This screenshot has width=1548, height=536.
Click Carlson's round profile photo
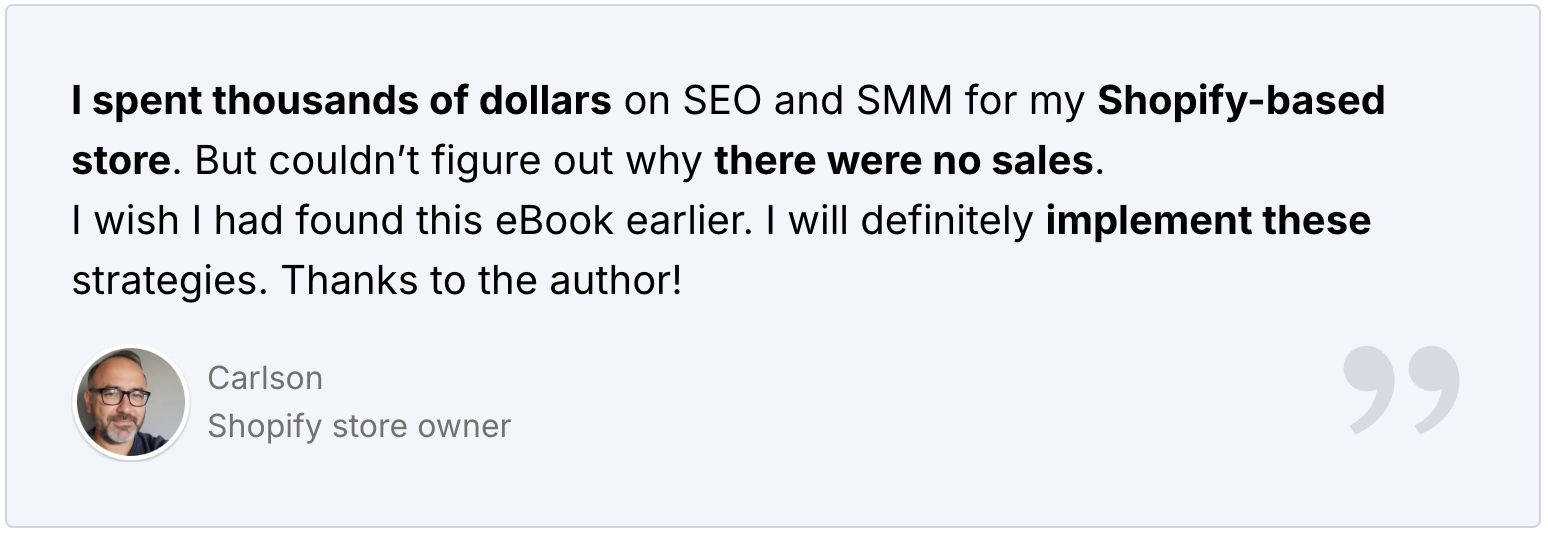131,403
